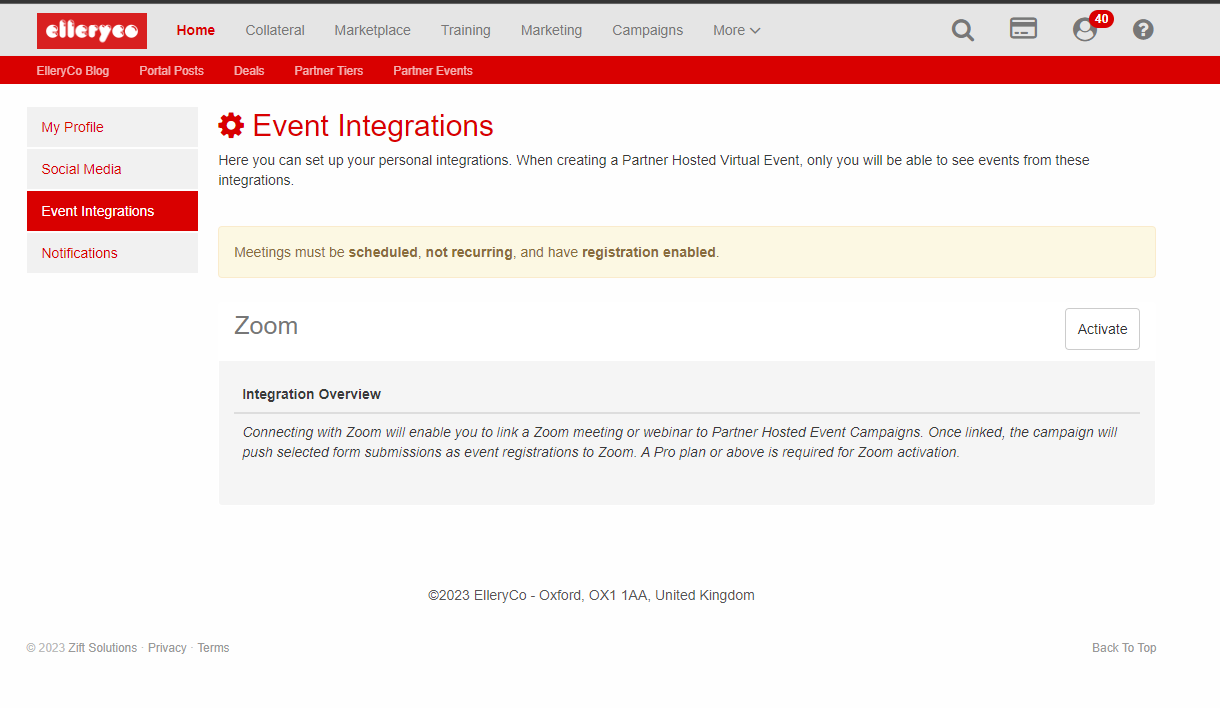Click the Zoom section title

(266, 326)
